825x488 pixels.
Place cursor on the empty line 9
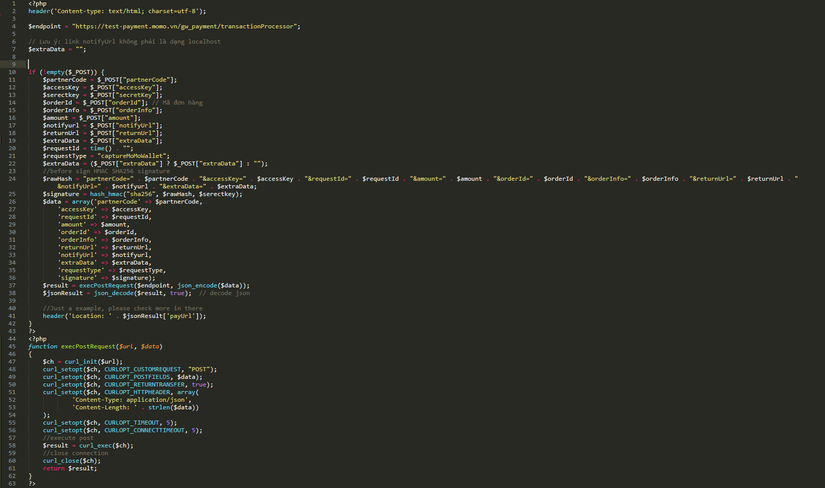point(100,64)
